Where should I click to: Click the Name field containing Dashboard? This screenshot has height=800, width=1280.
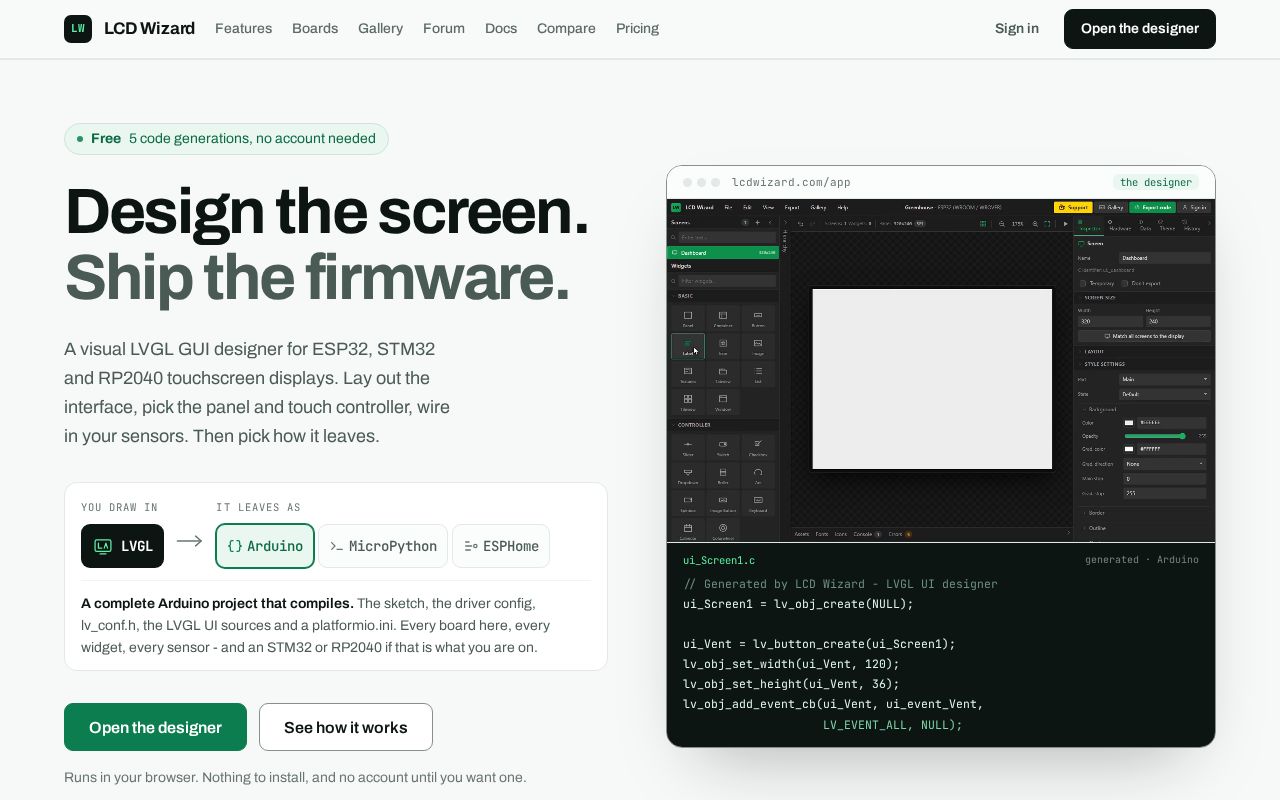click(1165, 258)
